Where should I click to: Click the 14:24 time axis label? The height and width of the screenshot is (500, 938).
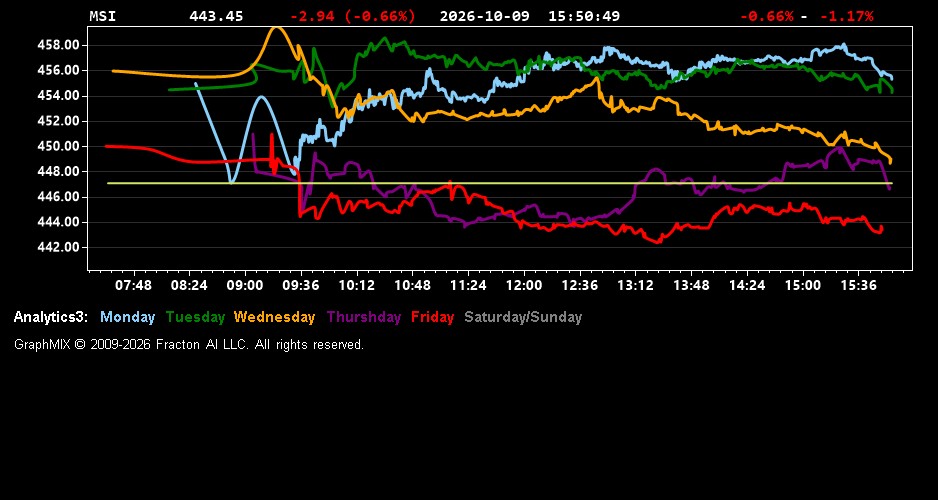tap(747, 286)
